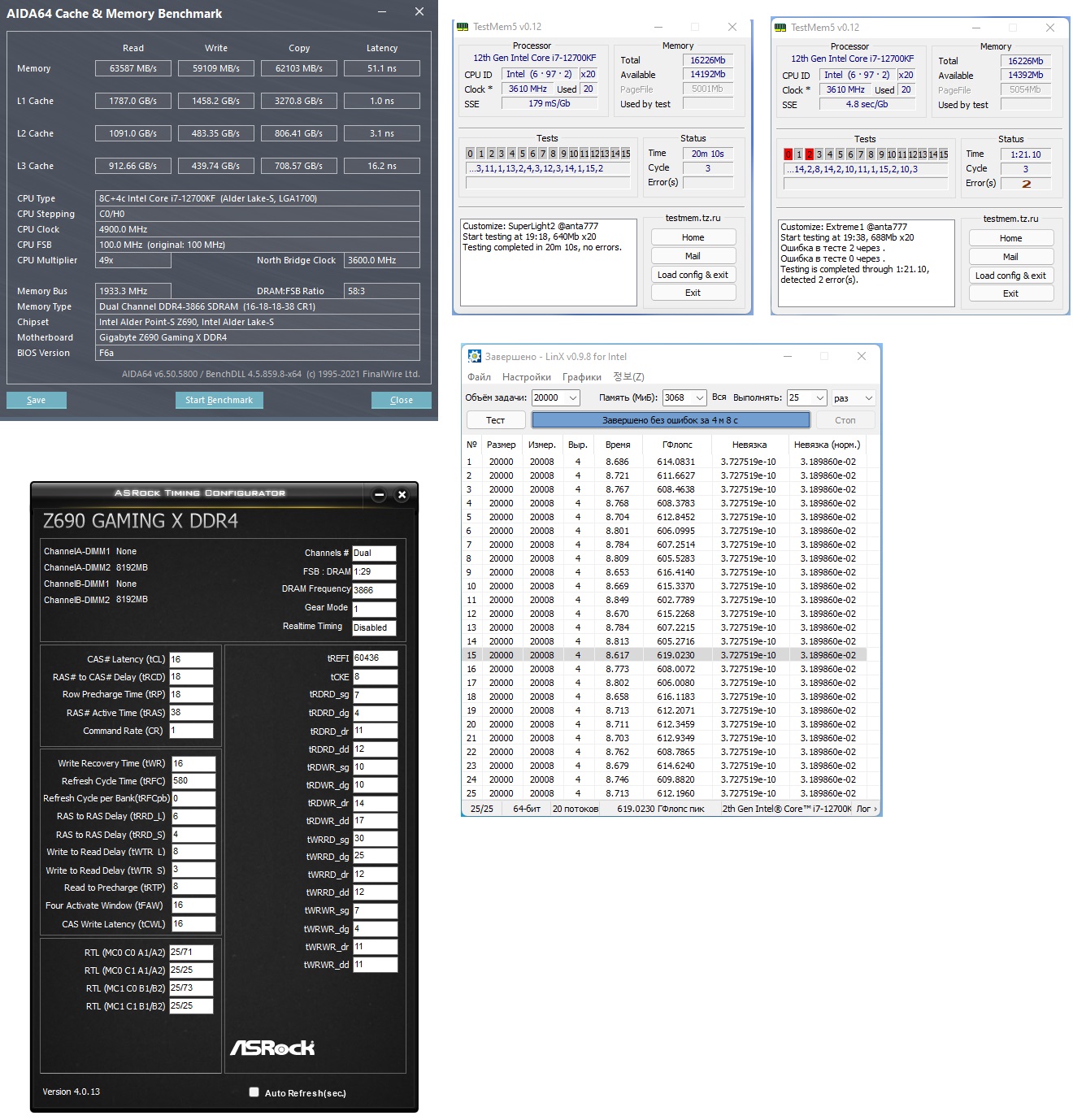Click Mail in the Extreme1 TestMem5 window
Viewport: 1073px width, 1120px height.
[1011, 257]
